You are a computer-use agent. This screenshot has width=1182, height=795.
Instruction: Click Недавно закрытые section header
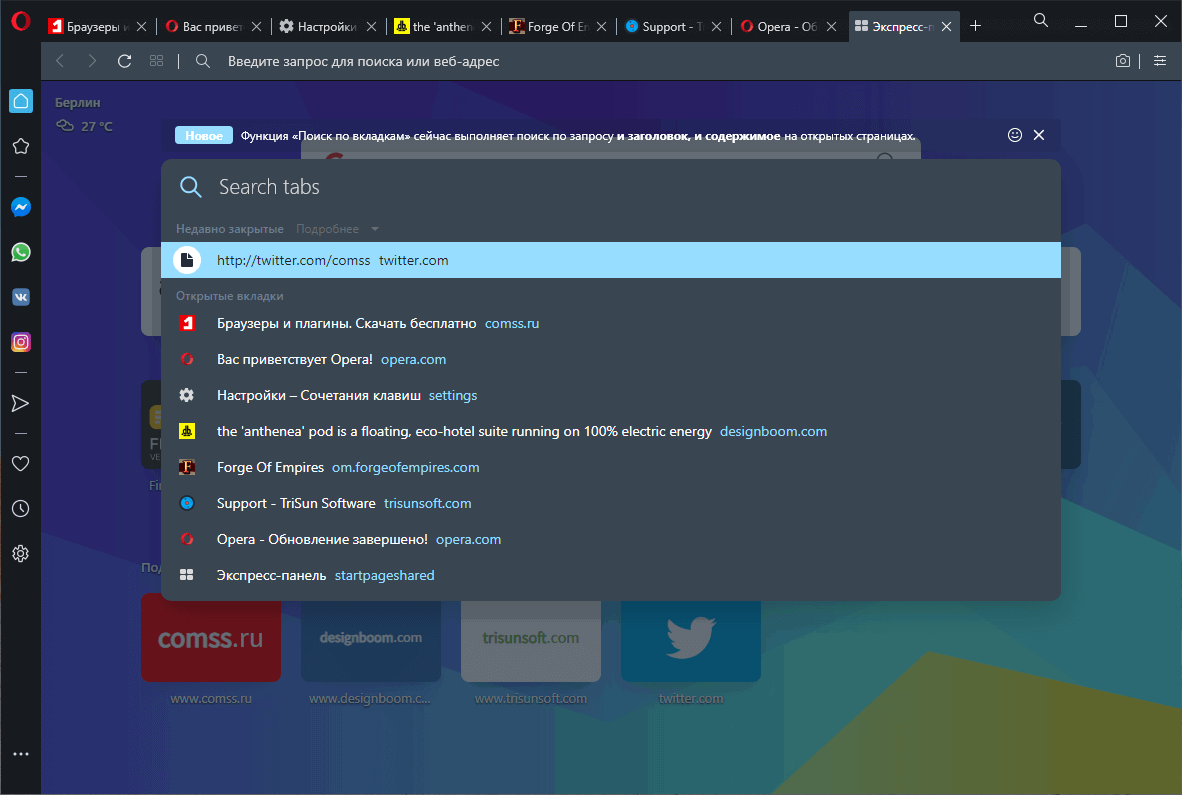point(230,229)
